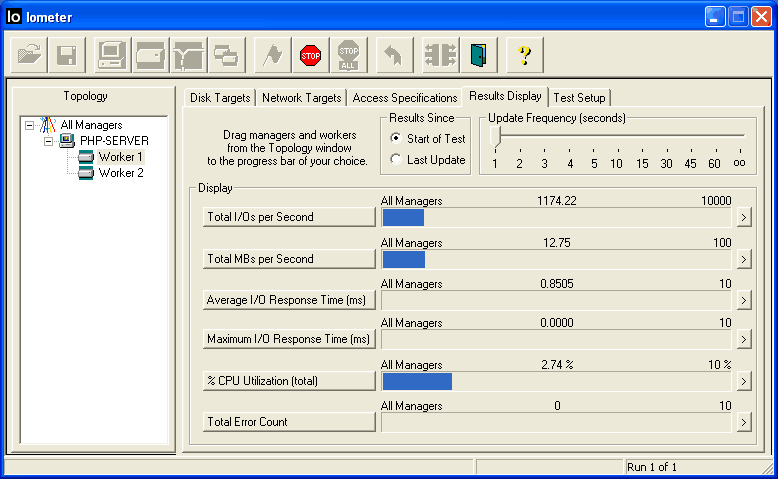Start a new manager computer icon
Image resolution: width=778 pixels, height=479 pixels.
112,55
